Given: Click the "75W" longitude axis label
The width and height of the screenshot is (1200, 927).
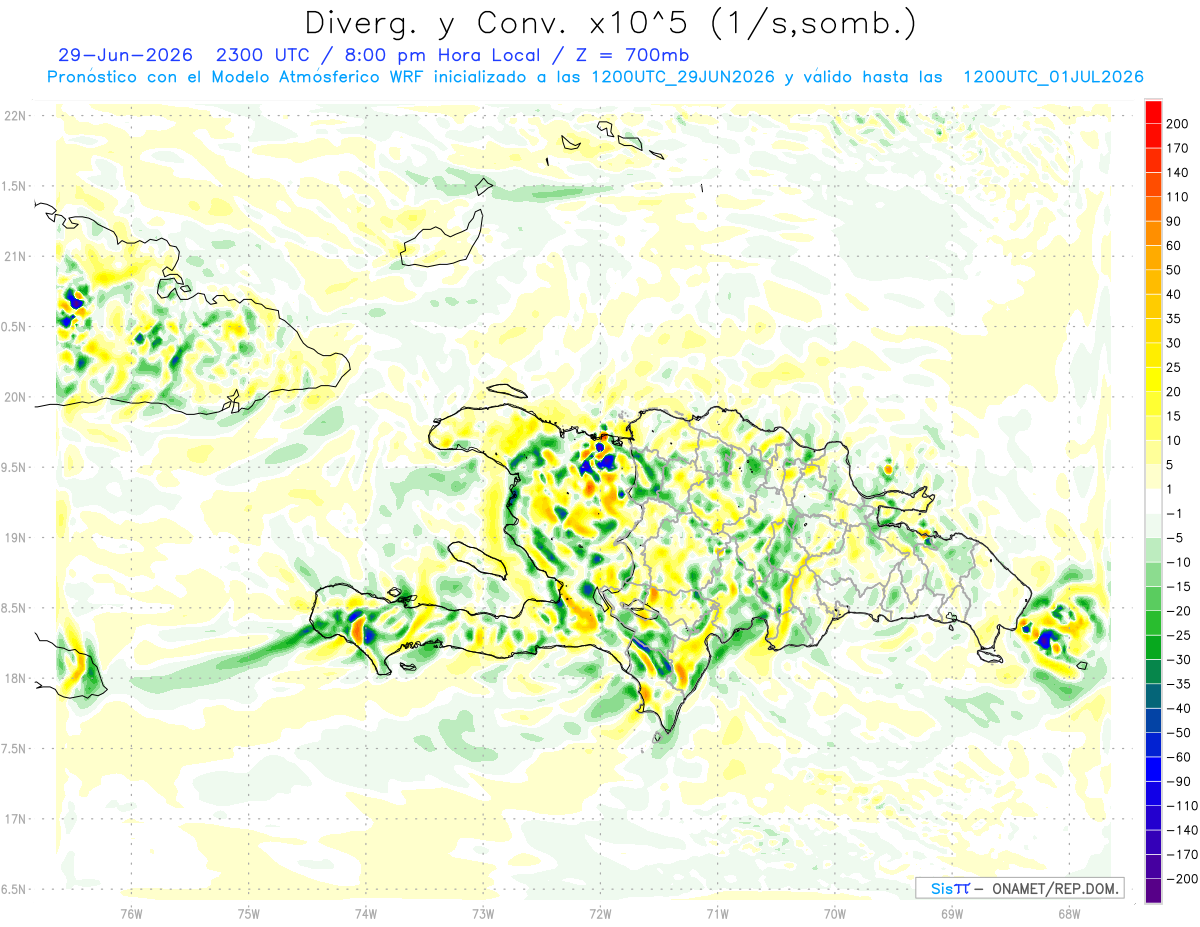Looking at the screenshot, I should pos(248,913).
